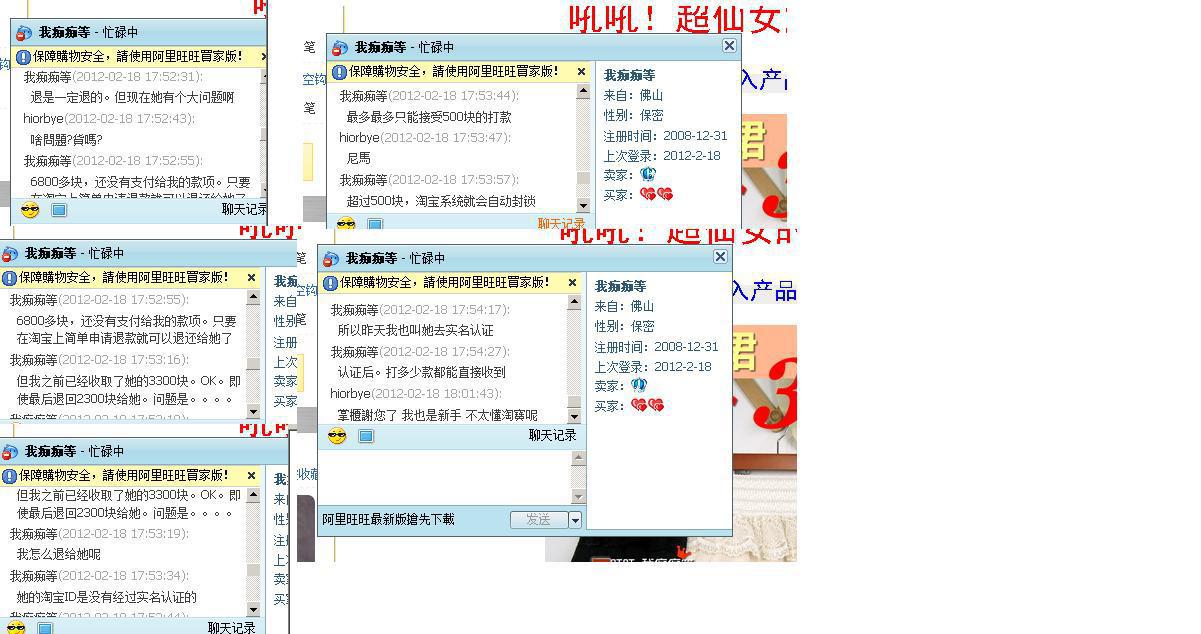Click message '认证后。打多少款都能直接收到'
Screen dimensions: 1201x634
[x=421, y=372]
